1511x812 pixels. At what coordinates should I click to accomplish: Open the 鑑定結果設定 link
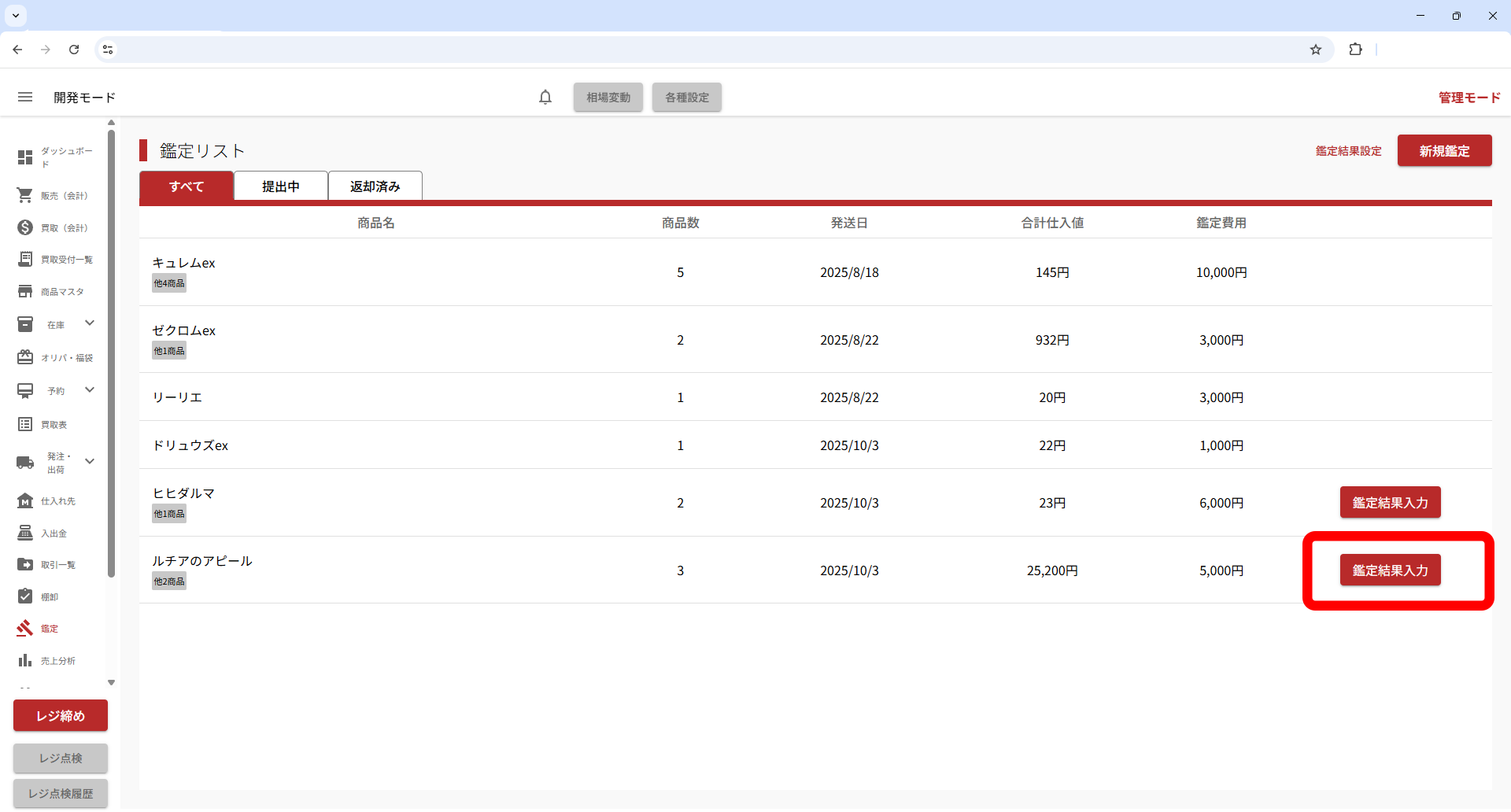(1348, 151)
